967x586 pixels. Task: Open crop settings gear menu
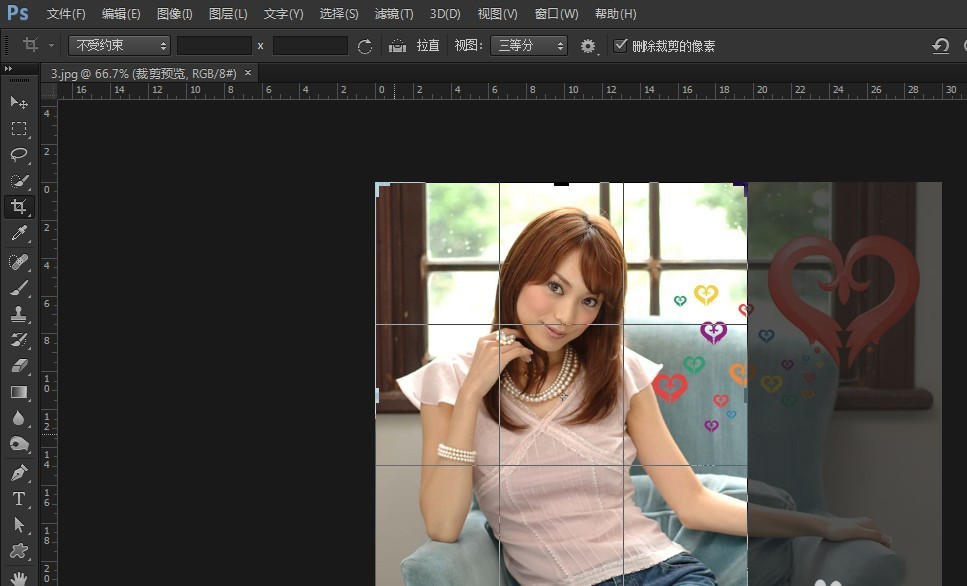tap(588, 46)
